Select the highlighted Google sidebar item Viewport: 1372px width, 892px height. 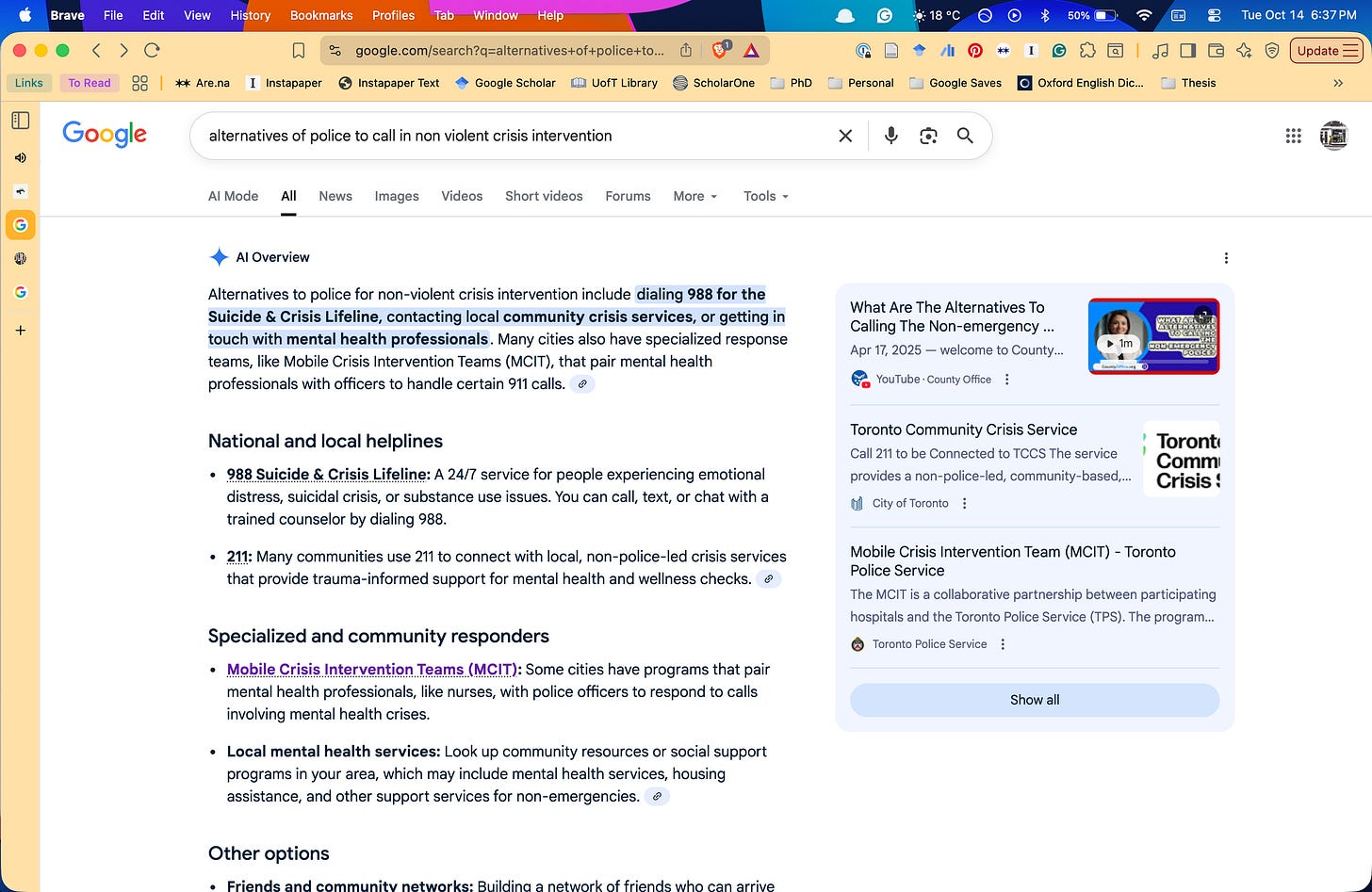tap(20, 225)
